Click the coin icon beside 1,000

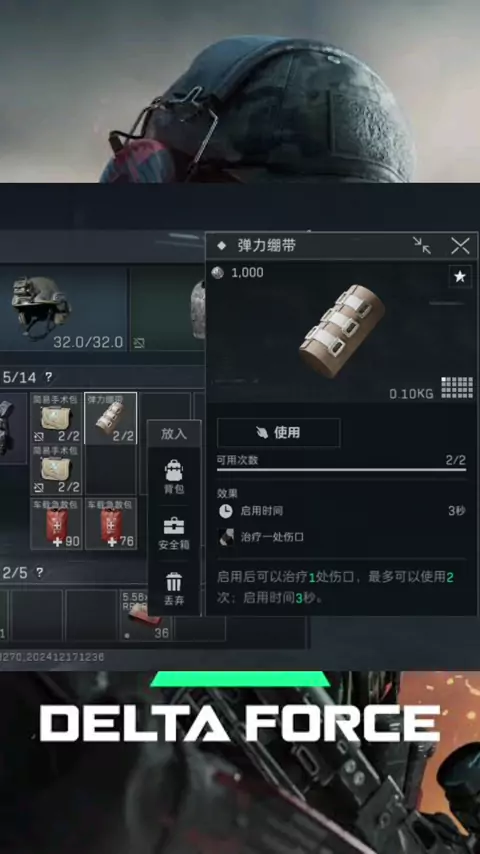click(217, 273)
